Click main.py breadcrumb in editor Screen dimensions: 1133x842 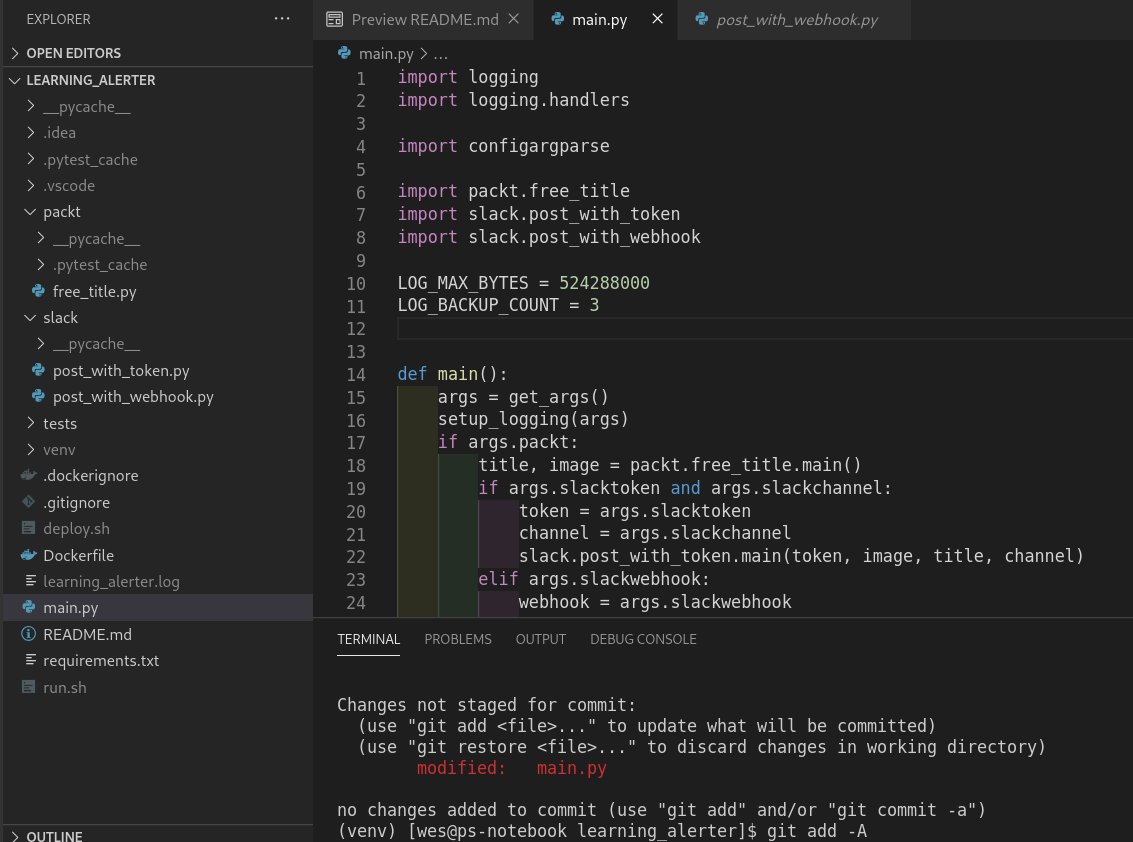click(x=386, y=53)
